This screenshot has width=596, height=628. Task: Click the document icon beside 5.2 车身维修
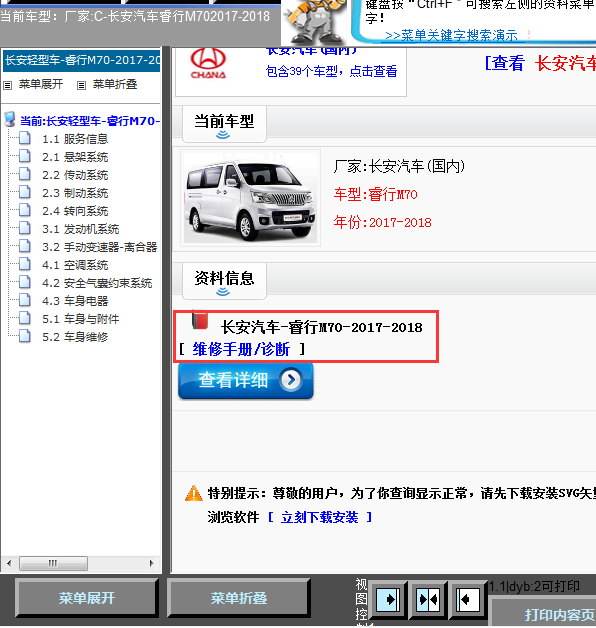25,336
